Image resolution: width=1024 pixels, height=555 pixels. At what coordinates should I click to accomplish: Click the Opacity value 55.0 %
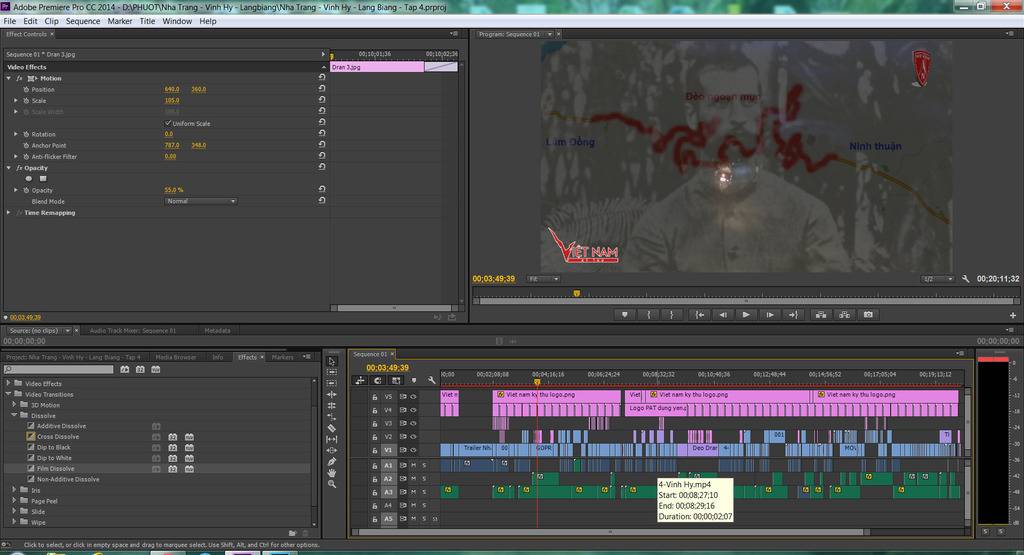(174, 190)
